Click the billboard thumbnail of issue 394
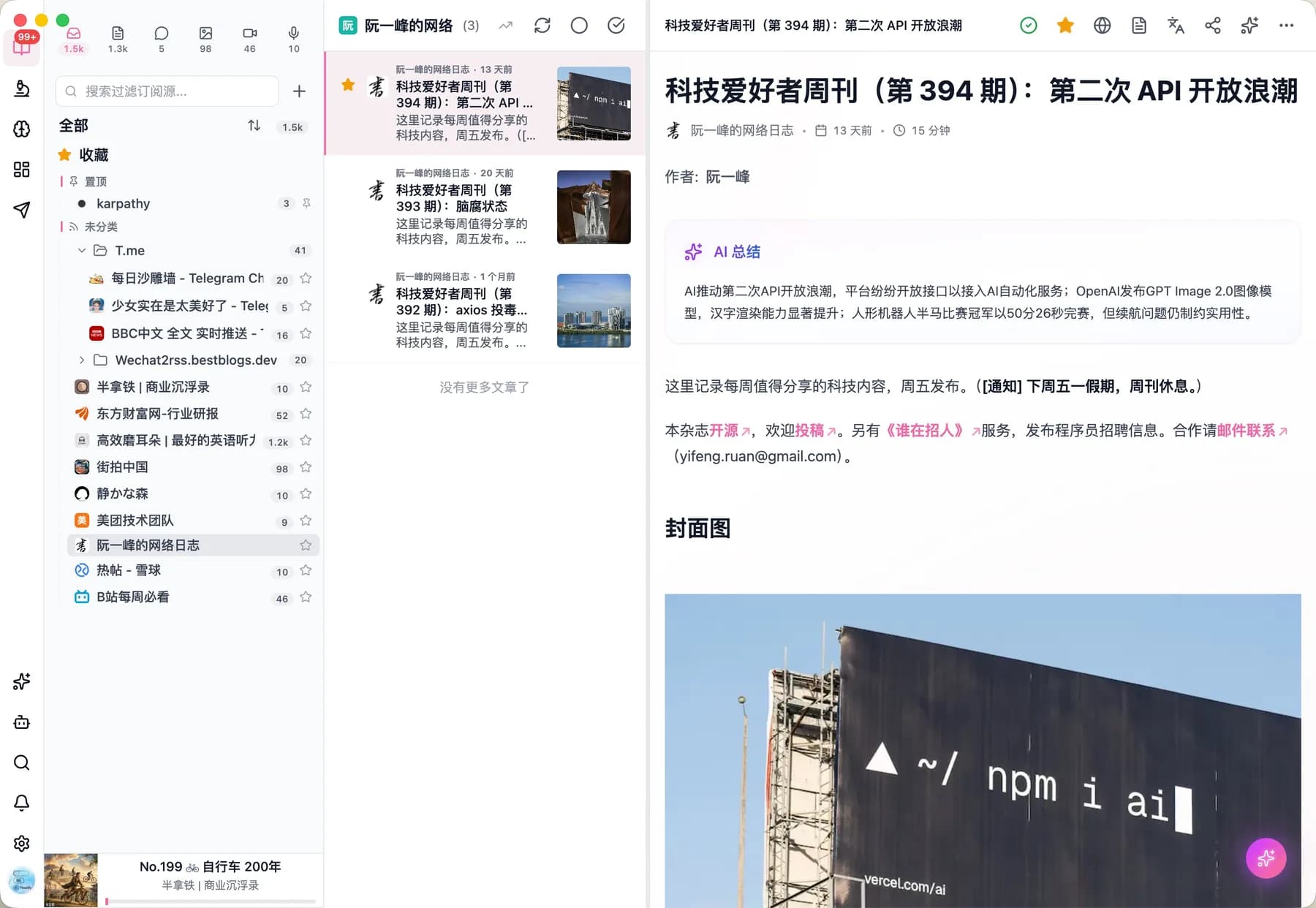Viewport: 1316px width, 908px height. coord(594,103)
